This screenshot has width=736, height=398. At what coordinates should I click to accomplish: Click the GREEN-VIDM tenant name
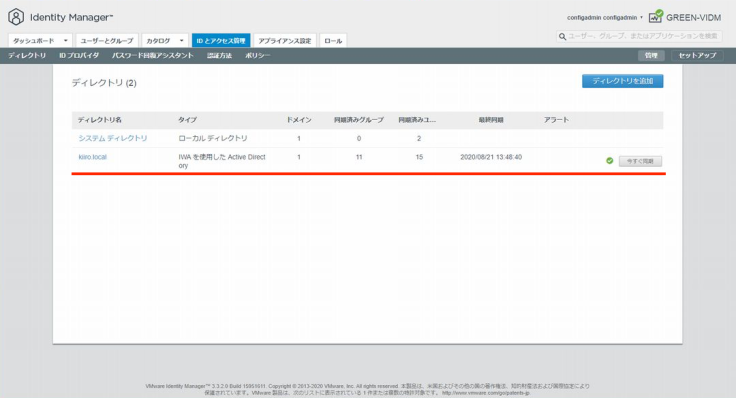pos(693,17)
